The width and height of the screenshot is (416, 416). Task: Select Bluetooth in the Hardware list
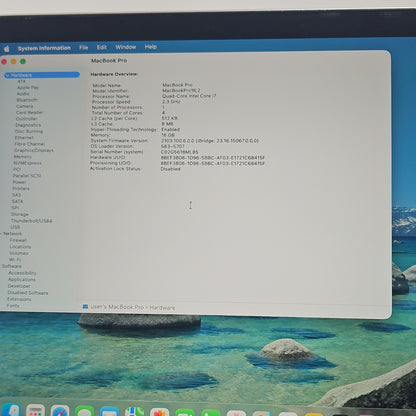pyautogui.click(x=27, y=100)
